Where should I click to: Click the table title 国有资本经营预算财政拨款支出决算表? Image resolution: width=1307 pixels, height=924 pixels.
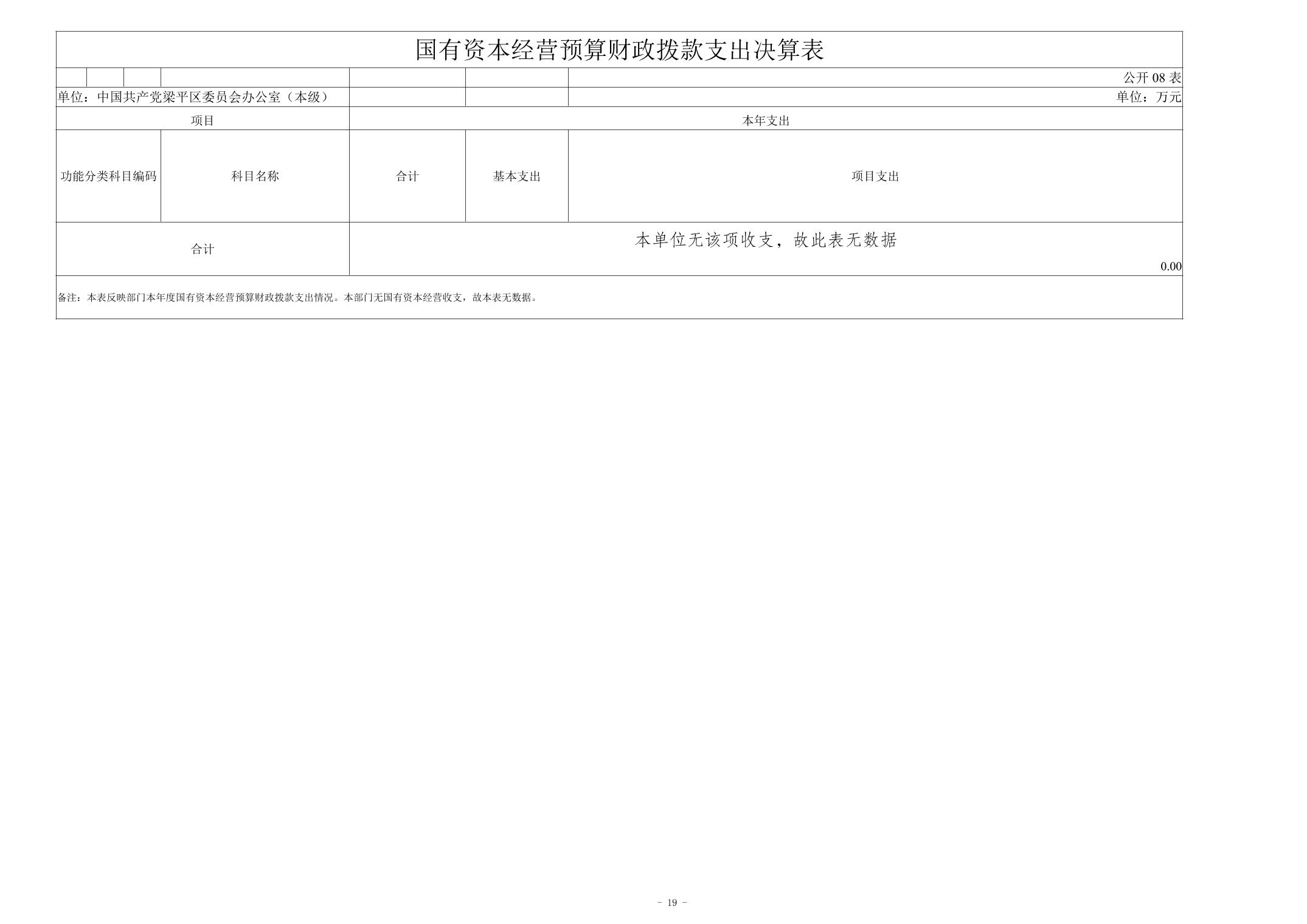pyautogui.click(x=619, y=50)
